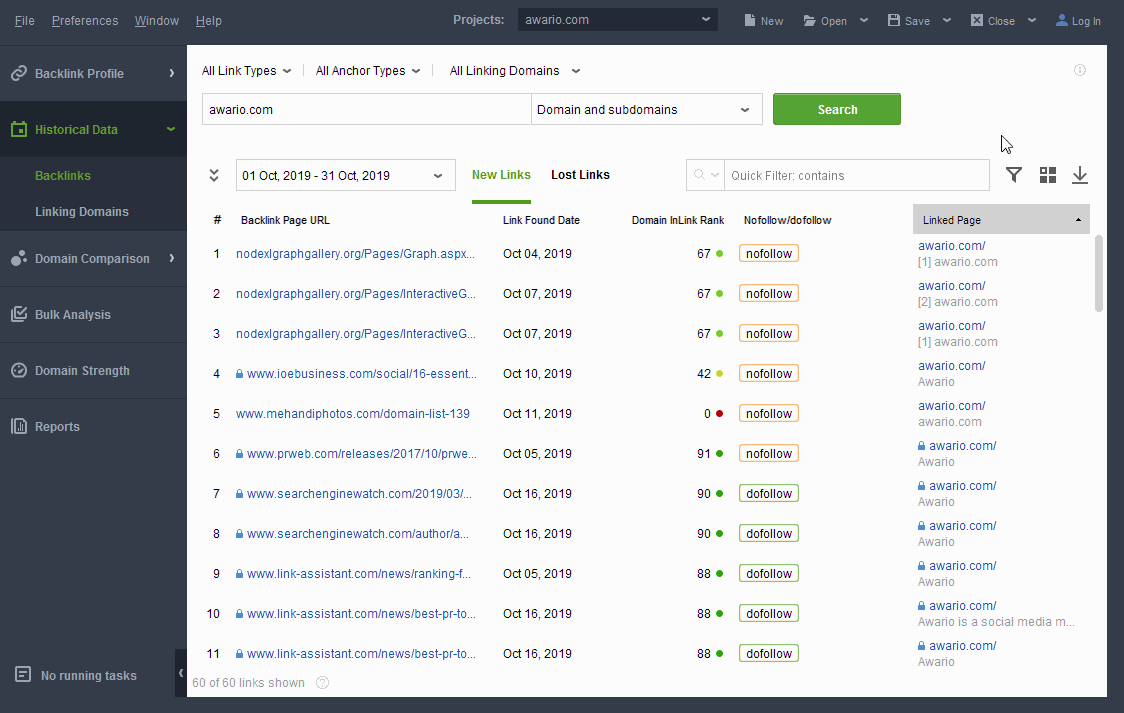Click the green Search button

[x=837, y=110]
